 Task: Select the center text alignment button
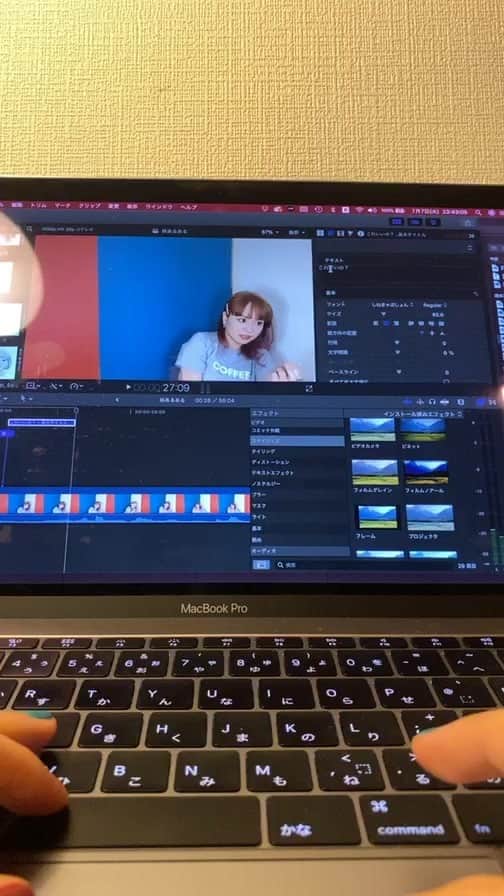point(388,323)
